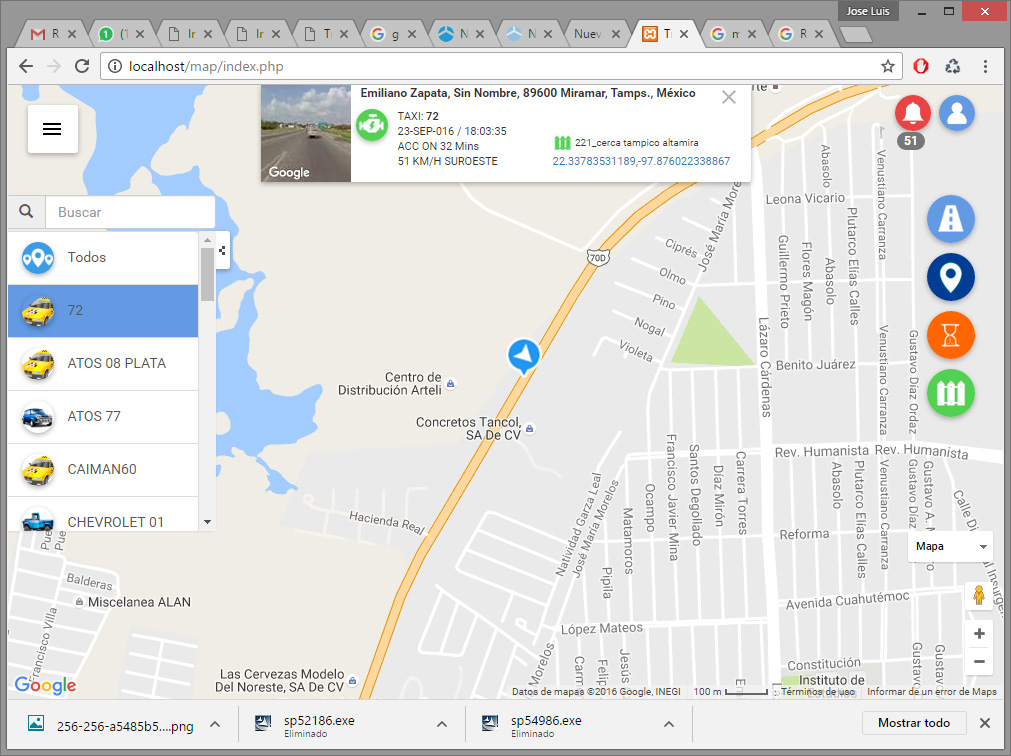Image resolution: width=1011 pixels, height=756 pixels.
Task: Click the dark blue location pin button
Action: pyautogui.click(x=950, y=277)
